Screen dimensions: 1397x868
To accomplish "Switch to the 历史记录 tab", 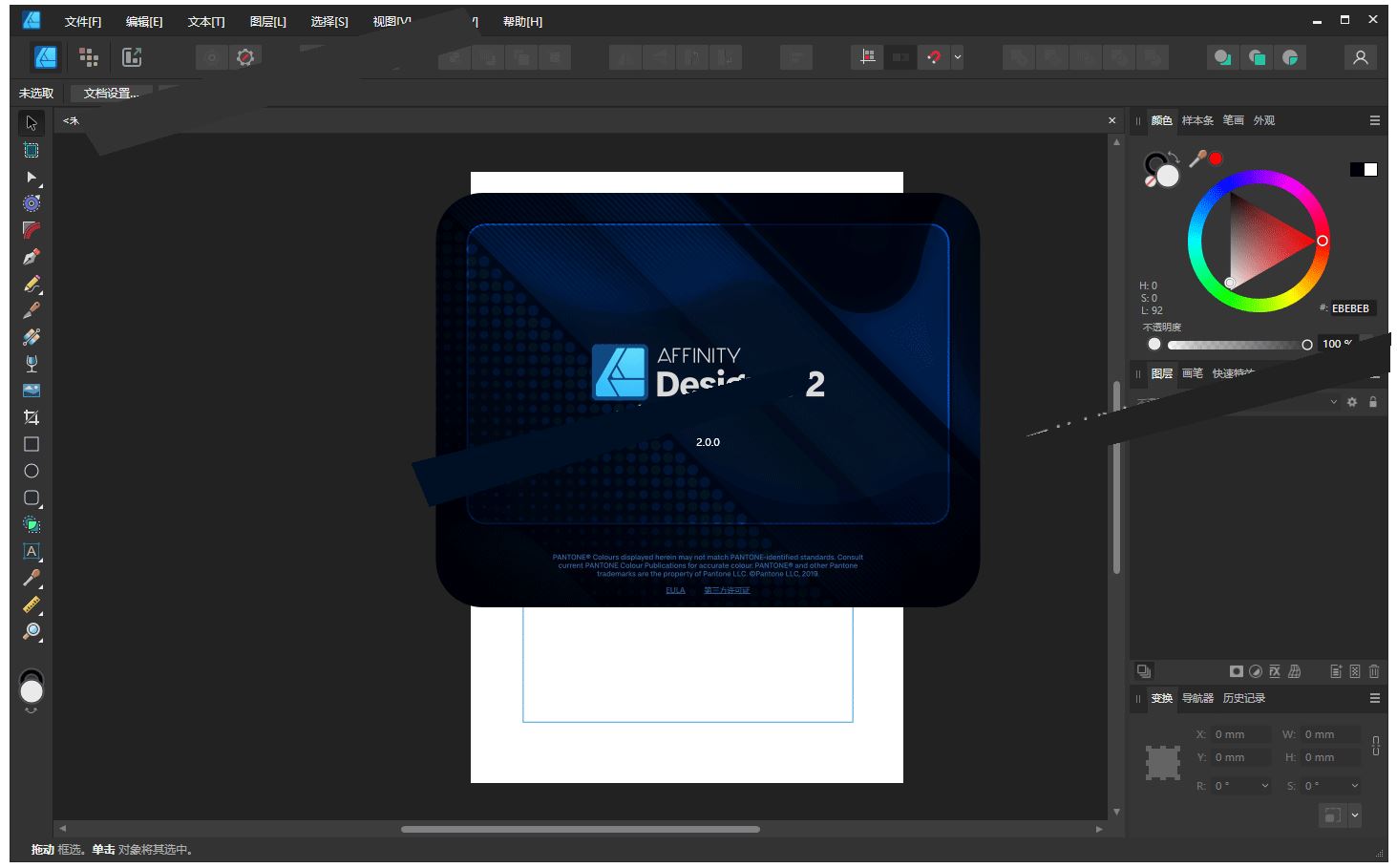I will pos(1243,698).
